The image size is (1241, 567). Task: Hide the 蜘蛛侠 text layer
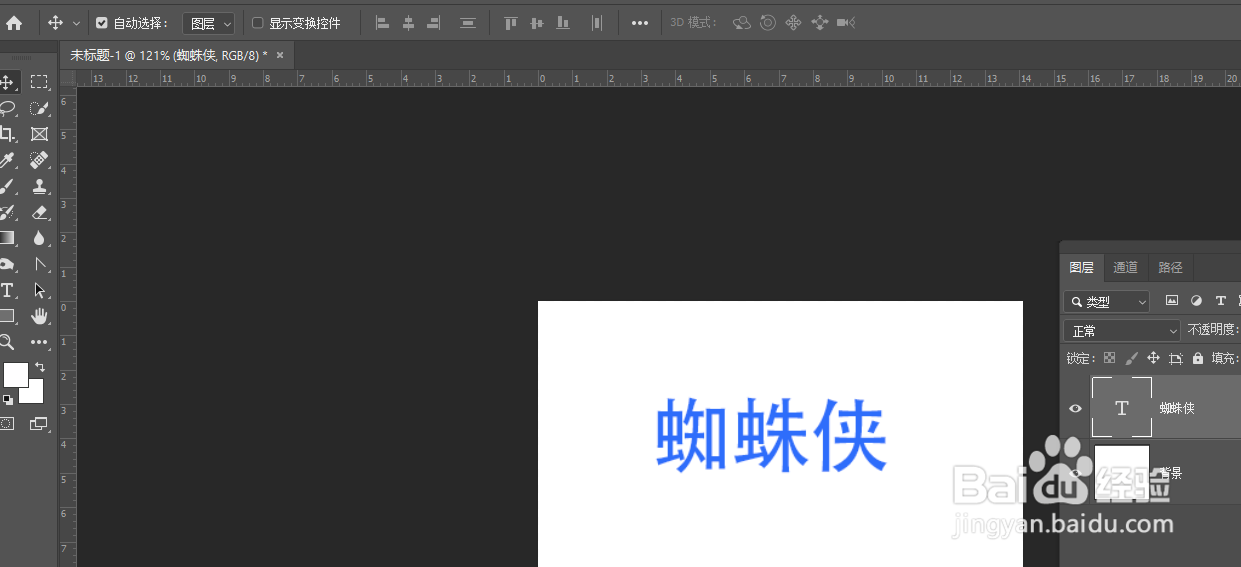click(x=1076, y=408)
